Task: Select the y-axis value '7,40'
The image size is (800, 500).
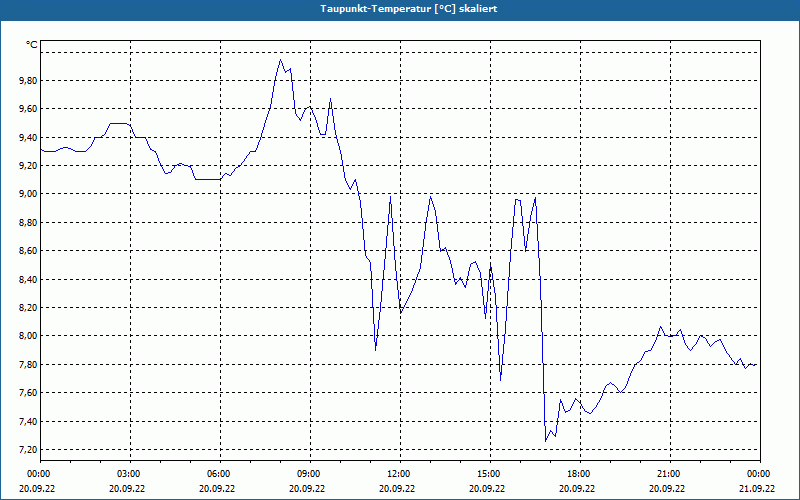Action: (x=28, y=421)
